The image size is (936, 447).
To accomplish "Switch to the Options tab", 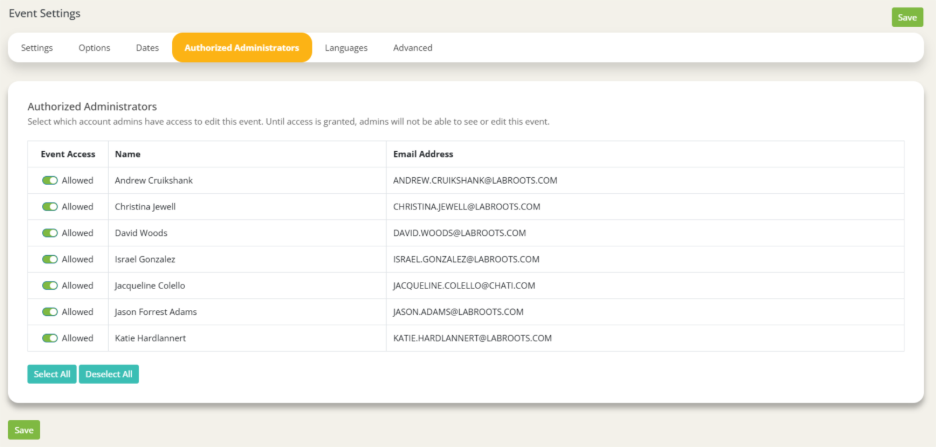I will click(x=94, y=48).
